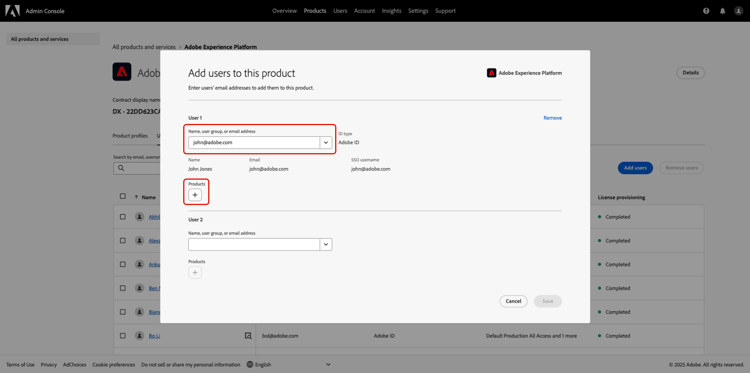Add products for User 1 with plus button
This screenshot has width=750, height=373.
pyautogui.click(x=195, y=195)
